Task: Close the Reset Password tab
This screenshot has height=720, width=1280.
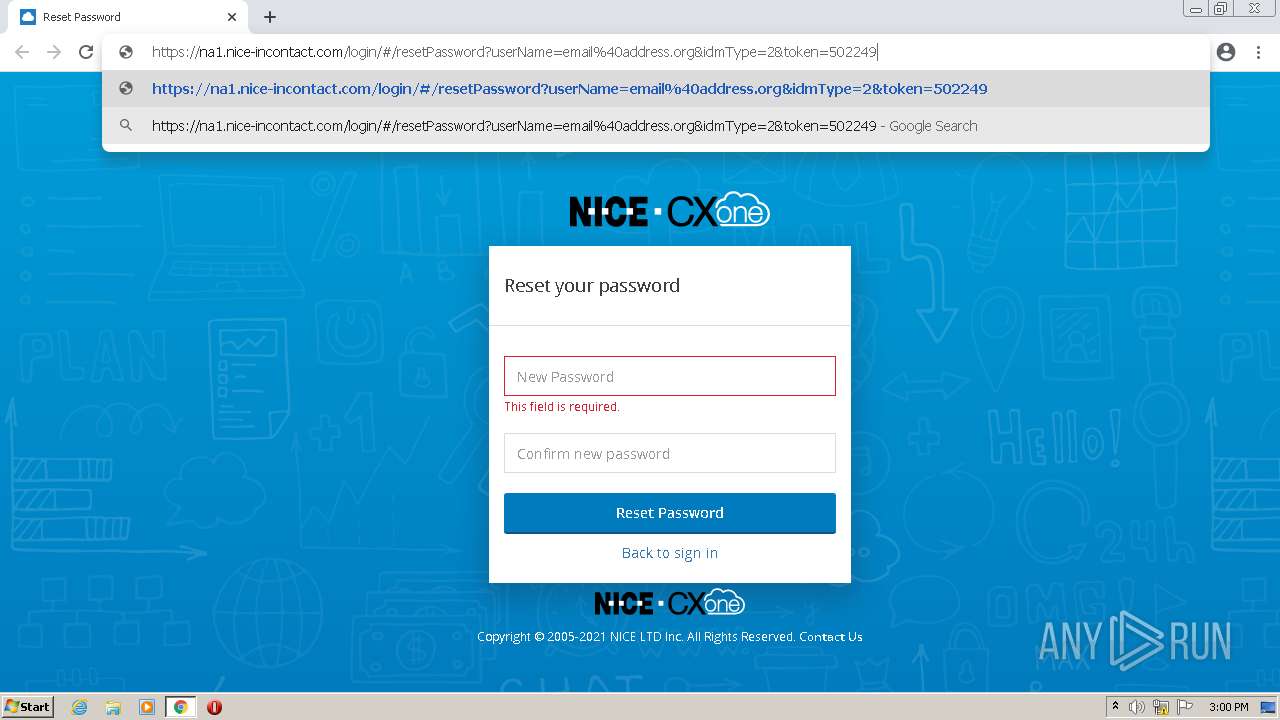Action: tap(232, 17)
